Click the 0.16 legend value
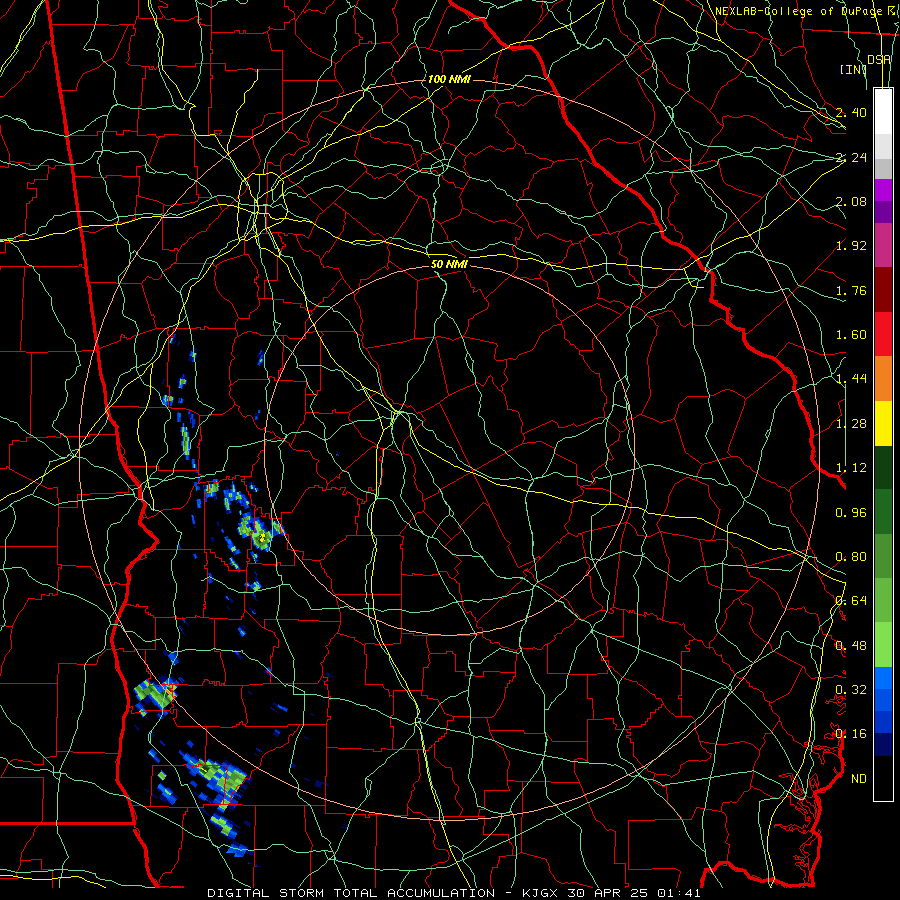 click(x=851, y=734)
